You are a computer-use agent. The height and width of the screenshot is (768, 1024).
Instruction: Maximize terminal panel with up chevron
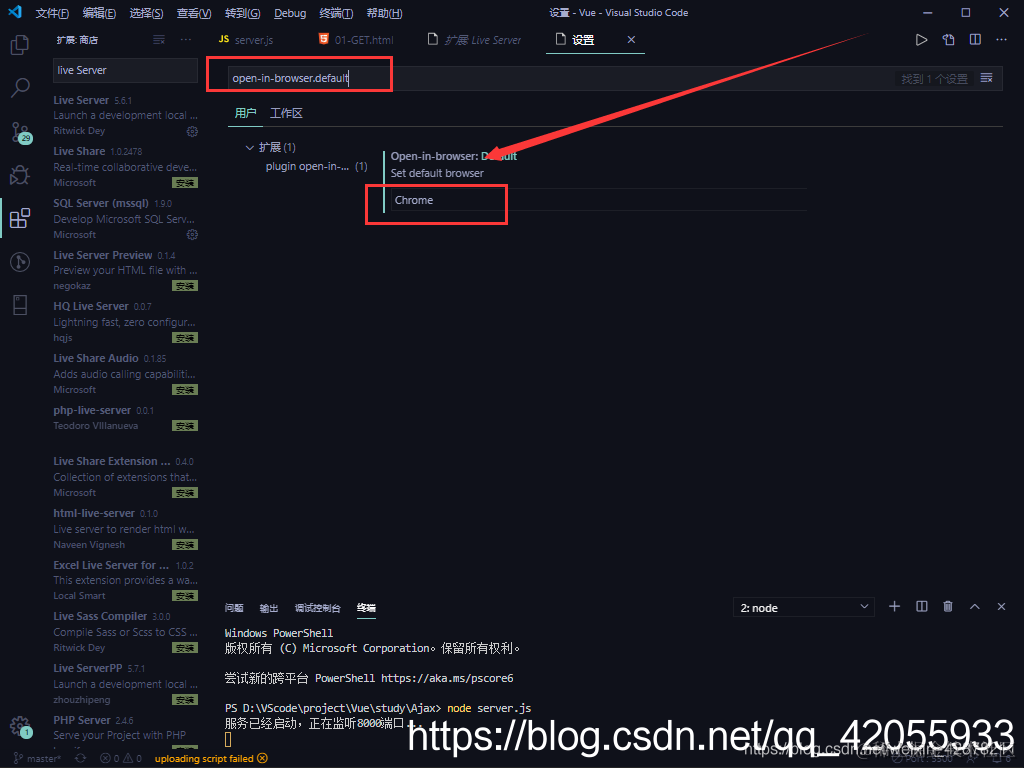click(974, 607)
